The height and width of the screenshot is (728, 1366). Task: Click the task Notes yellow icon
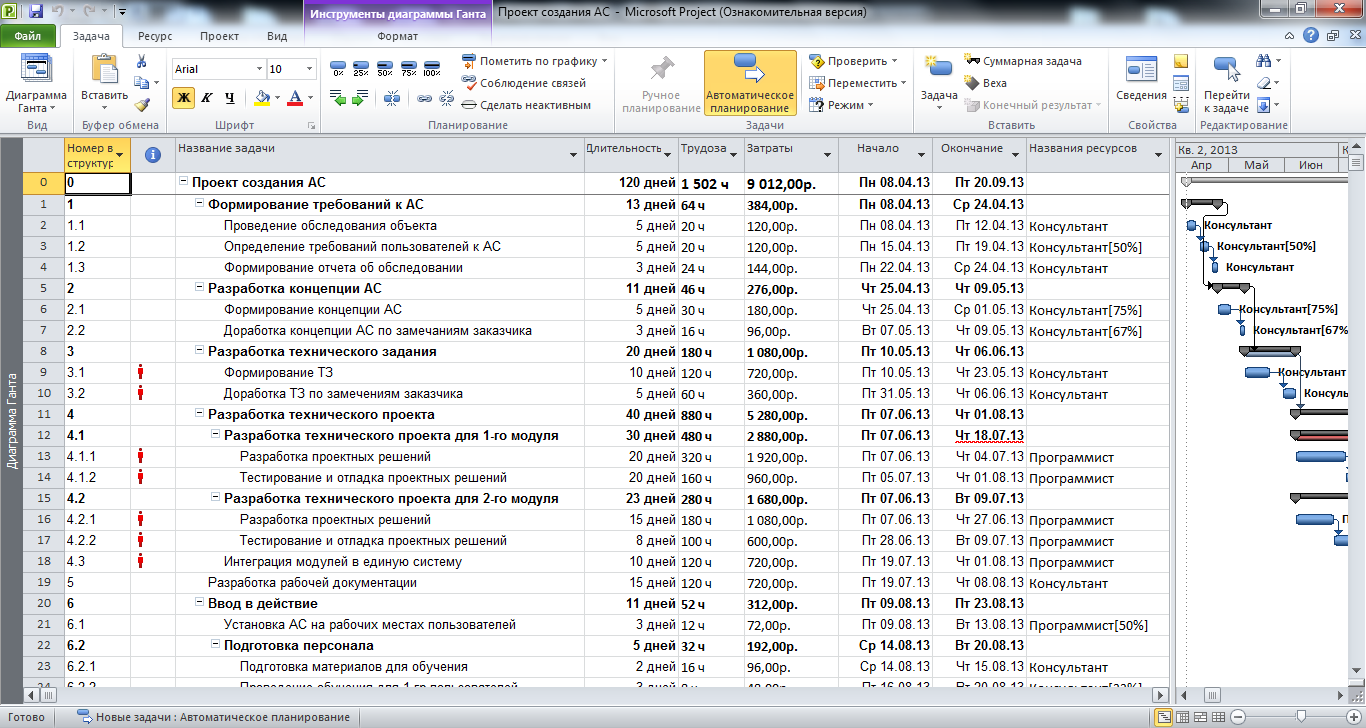coord(1180,62)
